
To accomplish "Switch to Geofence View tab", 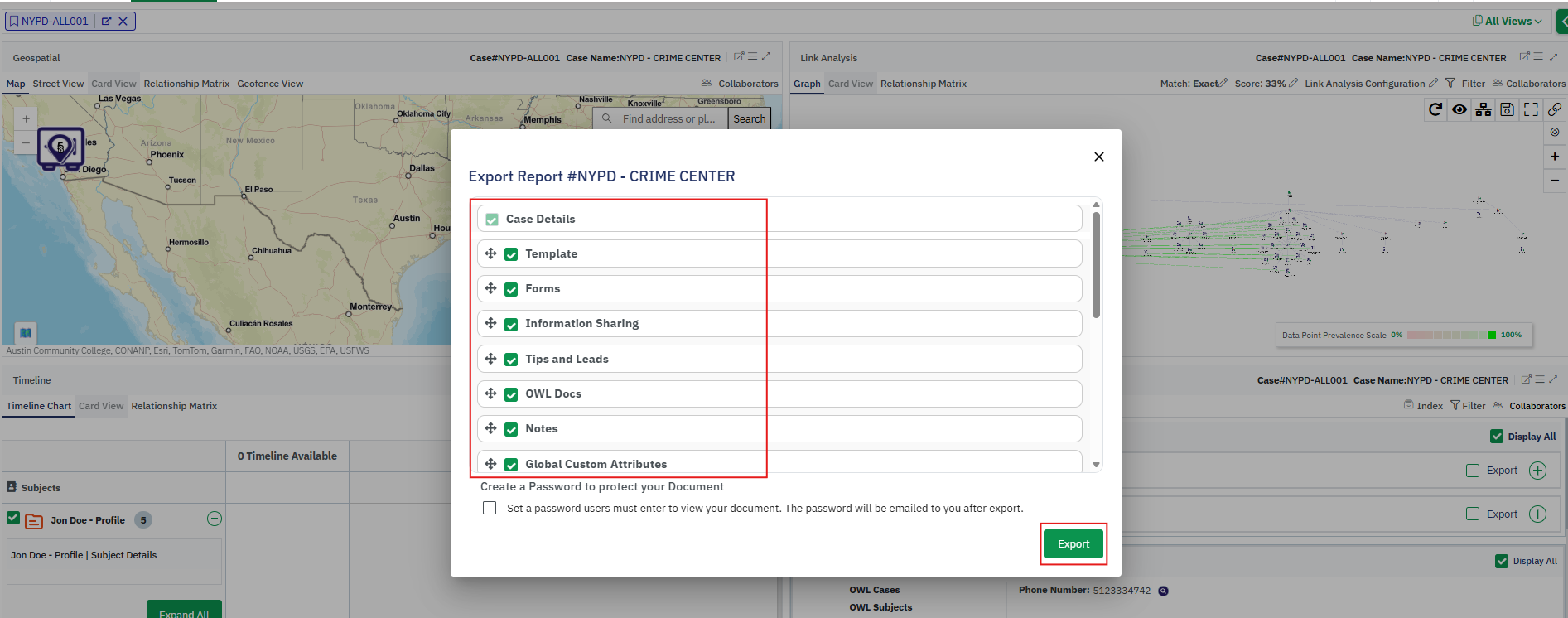I will coord(270,84).
